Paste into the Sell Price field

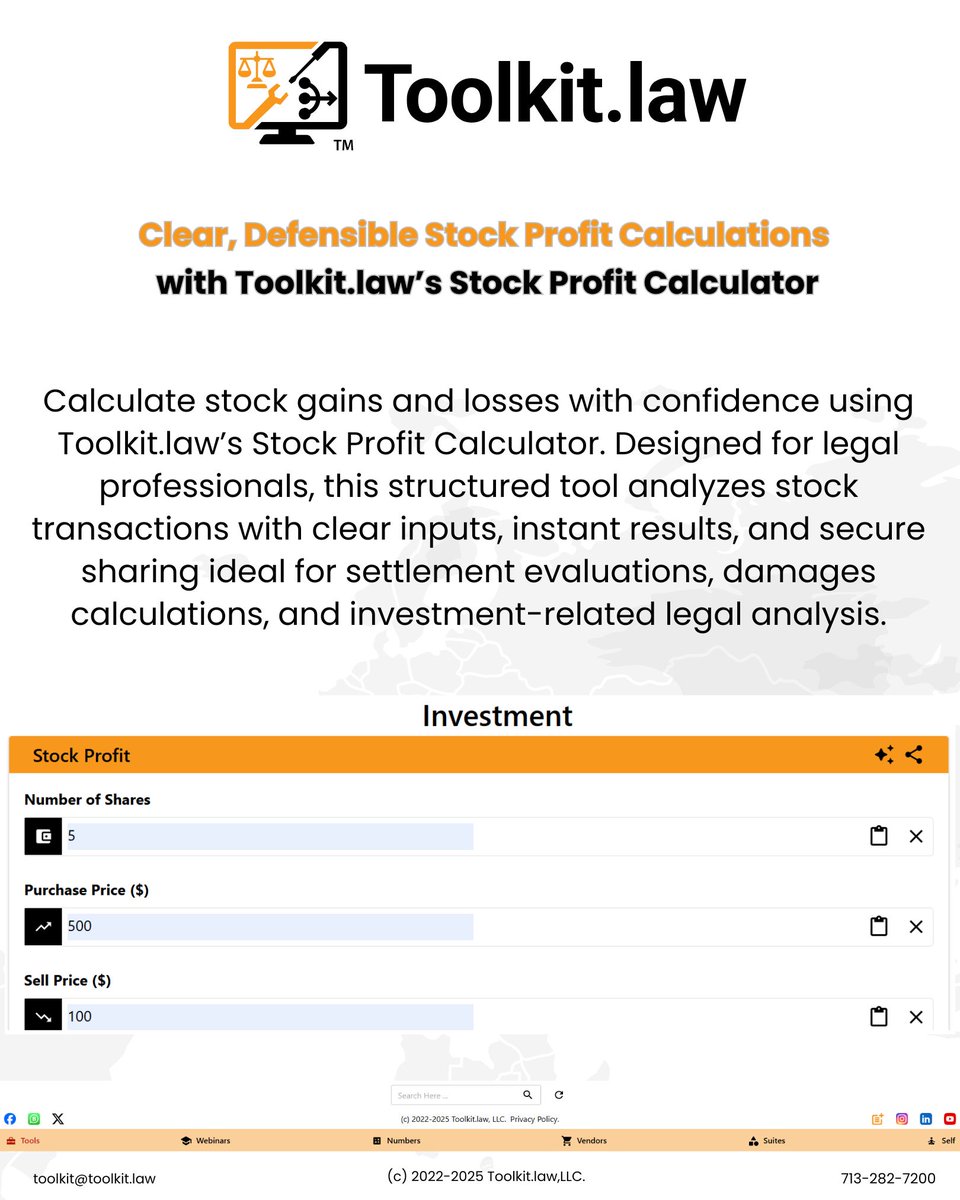point(878,1017)
